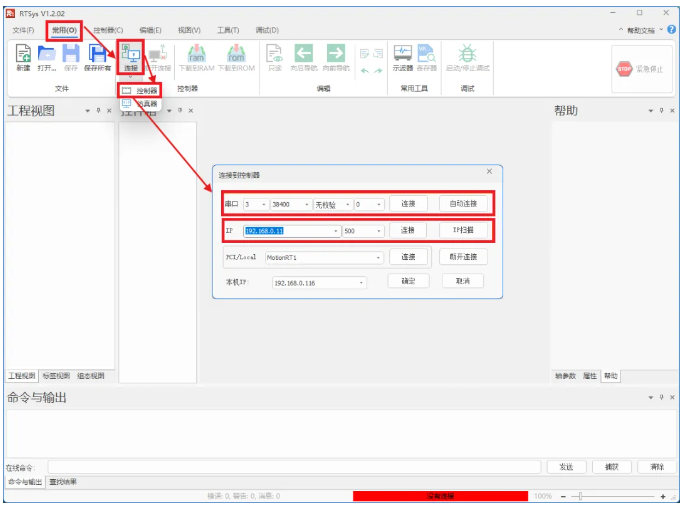Expand the 工程视图 panel options arrow
686x510 pixels.
(x=88, y=111)
